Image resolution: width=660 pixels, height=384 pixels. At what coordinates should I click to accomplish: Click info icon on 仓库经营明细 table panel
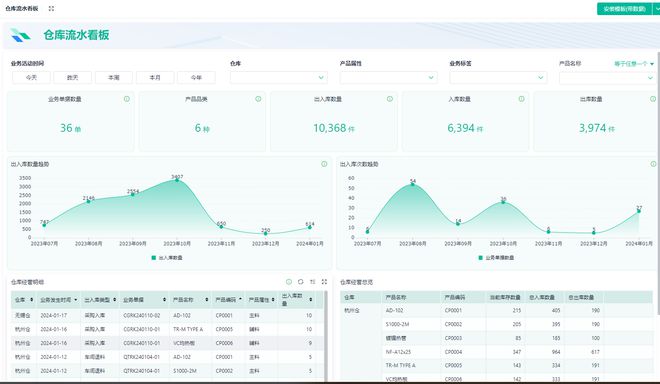[289, 282]
